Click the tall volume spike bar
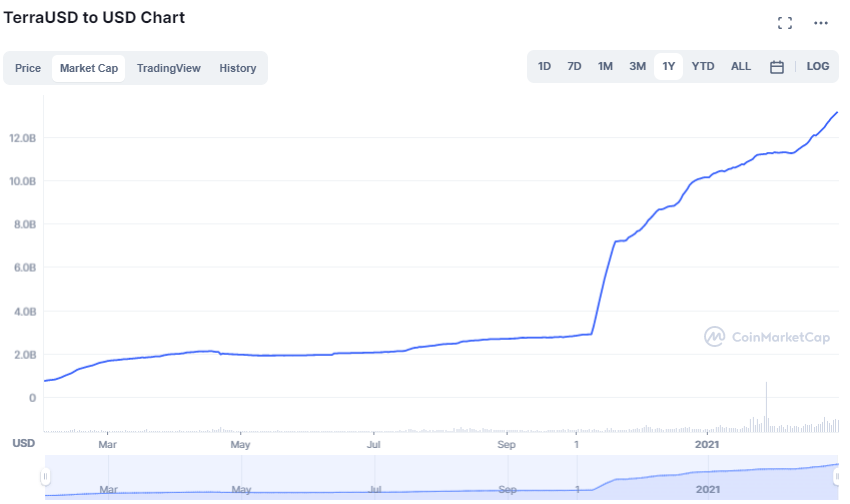850x504 pixels. tap(767, 406)
